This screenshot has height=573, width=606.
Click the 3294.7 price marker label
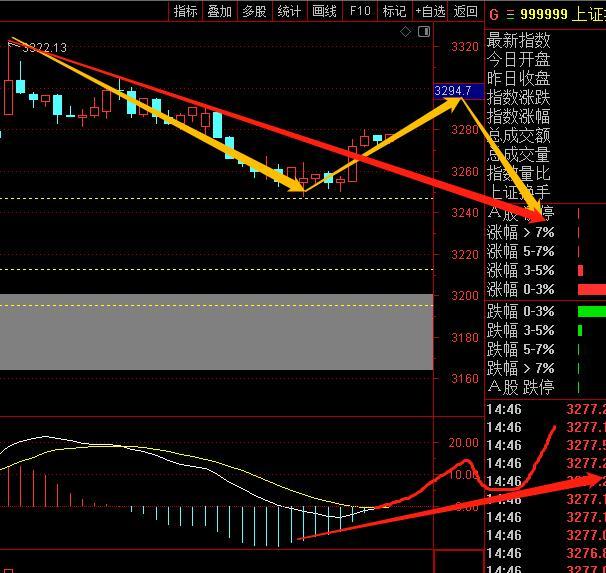[x=459, y=91]
